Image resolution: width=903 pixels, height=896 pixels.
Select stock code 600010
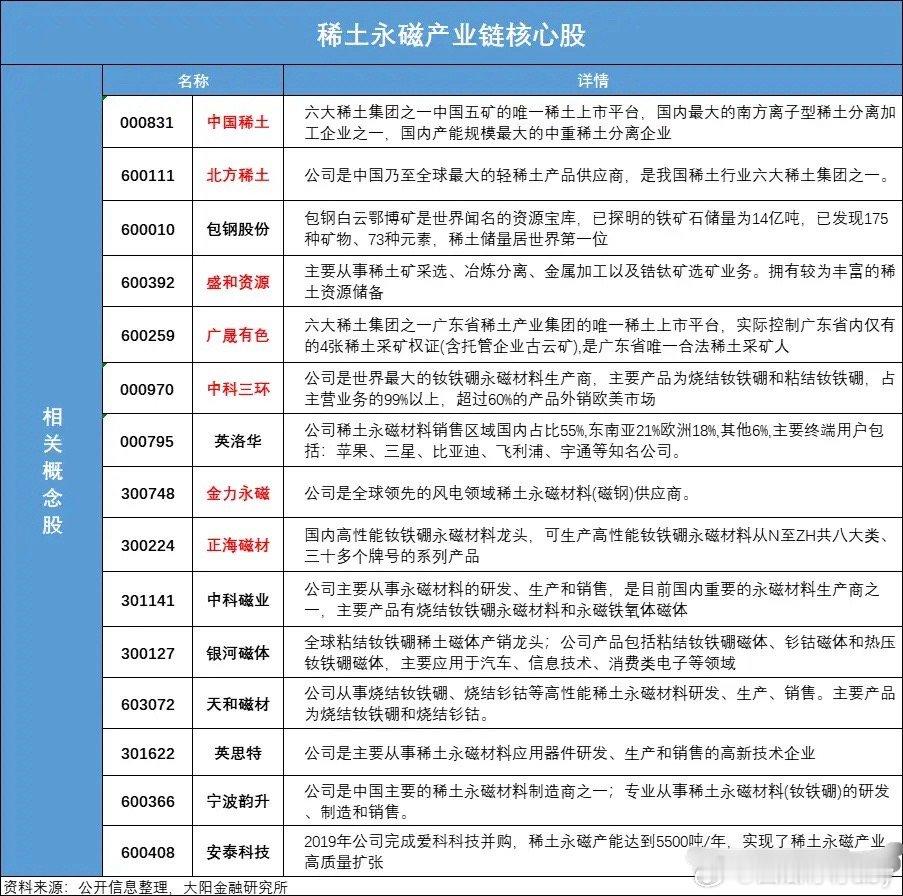(x=147, y=229)
